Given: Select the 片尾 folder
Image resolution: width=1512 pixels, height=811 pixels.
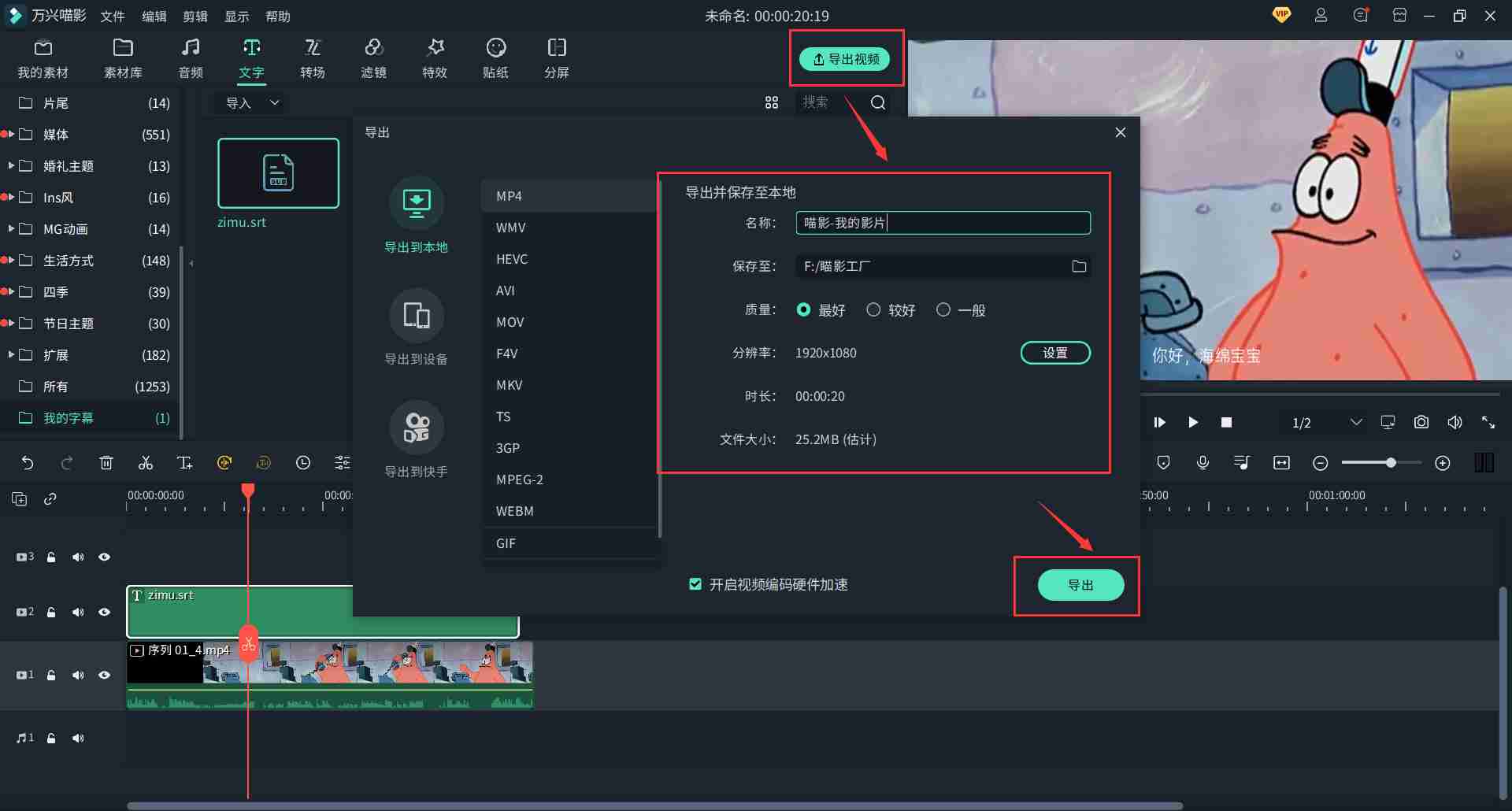Looking at the screenshot, I should click(x=91, y=103).
